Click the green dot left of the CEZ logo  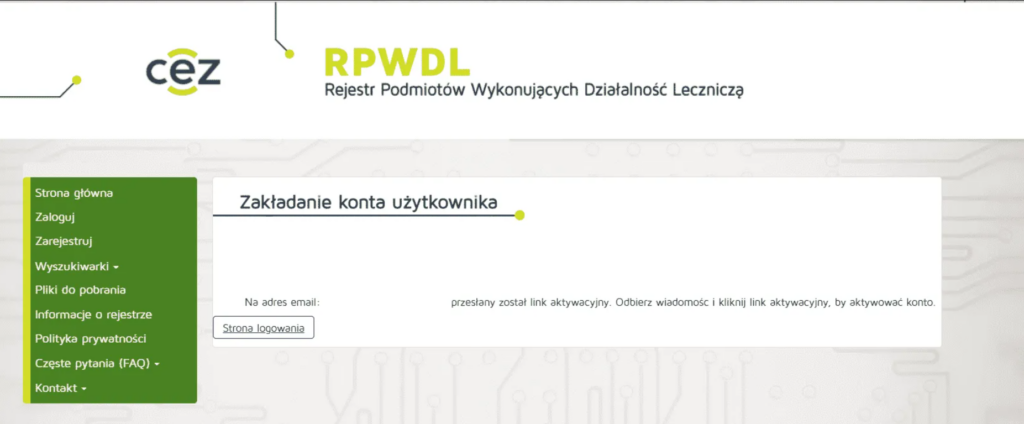tap(77, 80)
